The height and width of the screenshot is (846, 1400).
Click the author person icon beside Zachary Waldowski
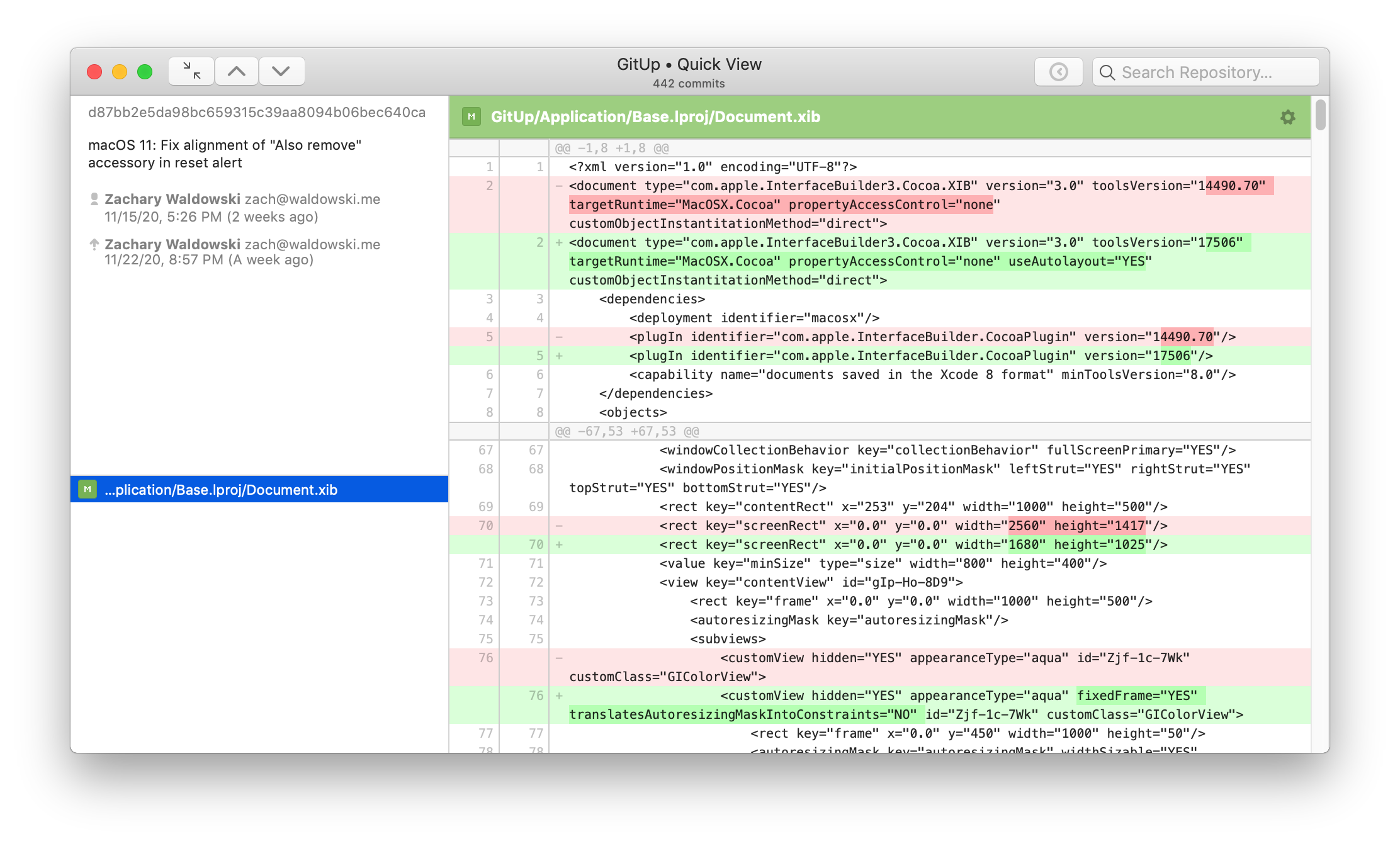pos(94,199)
